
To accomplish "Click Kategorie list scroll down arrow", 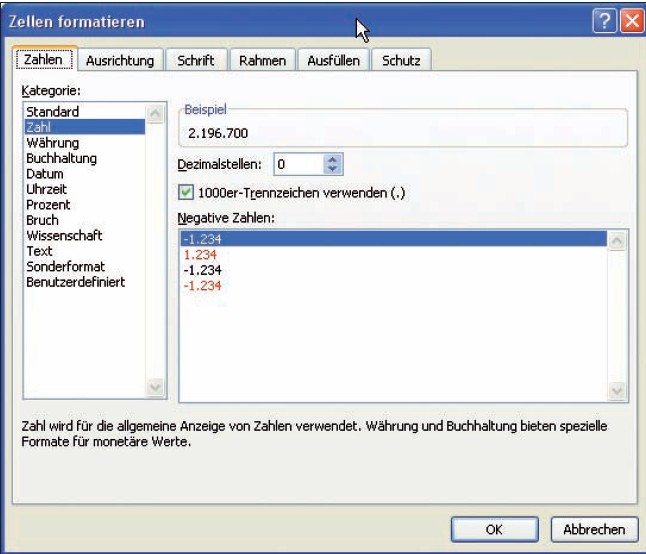I will (155, 387).
